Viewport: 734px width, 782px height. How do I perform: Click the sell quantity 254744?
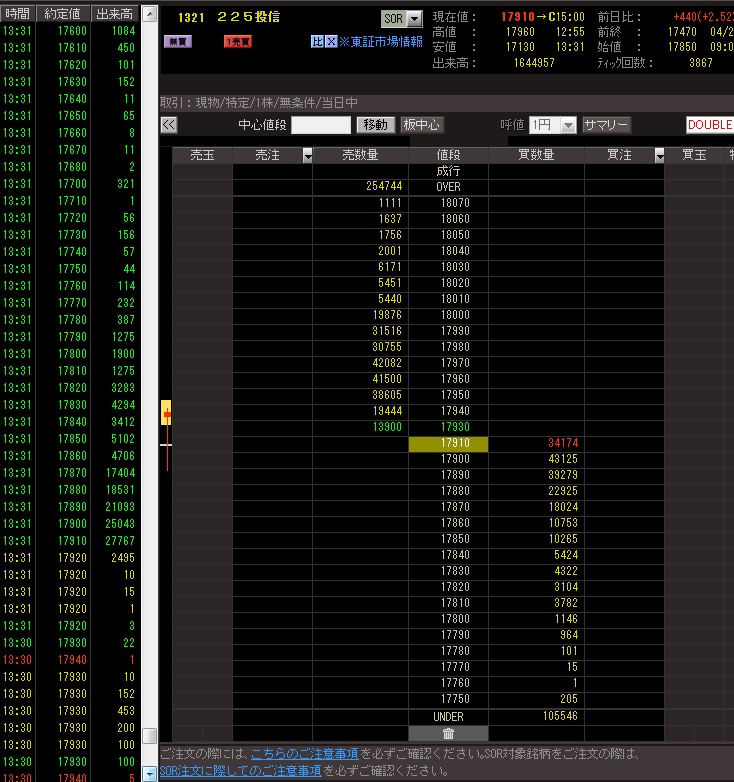[x=384, y=187]
